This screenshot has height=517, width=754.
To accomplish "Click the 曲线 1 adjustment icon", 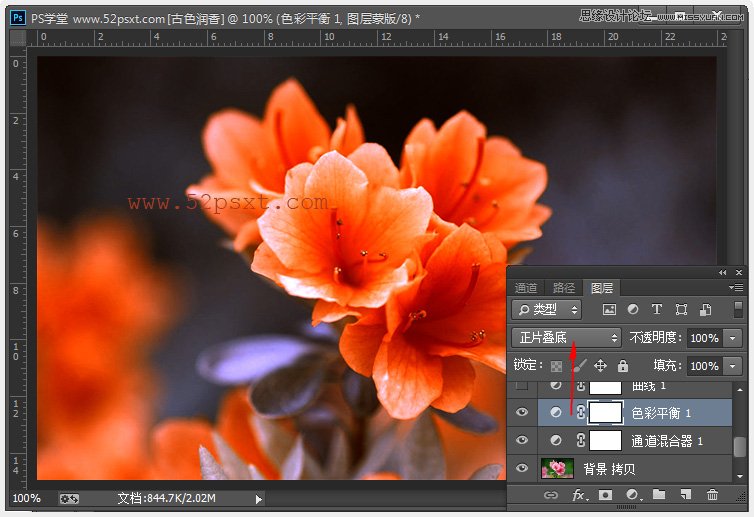I will [x=556, y=385].
